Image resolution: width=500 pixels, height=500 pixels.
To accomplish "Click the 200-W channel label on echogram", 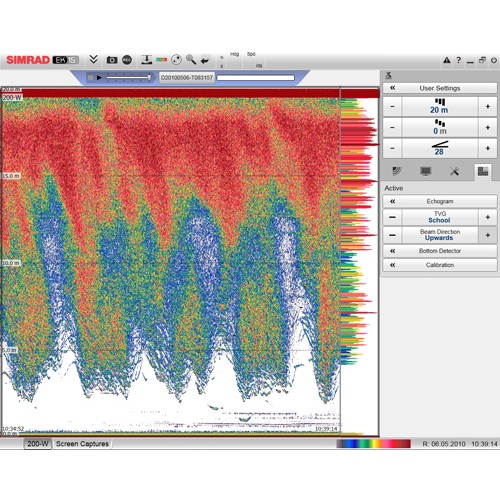I will pos(12,98).
